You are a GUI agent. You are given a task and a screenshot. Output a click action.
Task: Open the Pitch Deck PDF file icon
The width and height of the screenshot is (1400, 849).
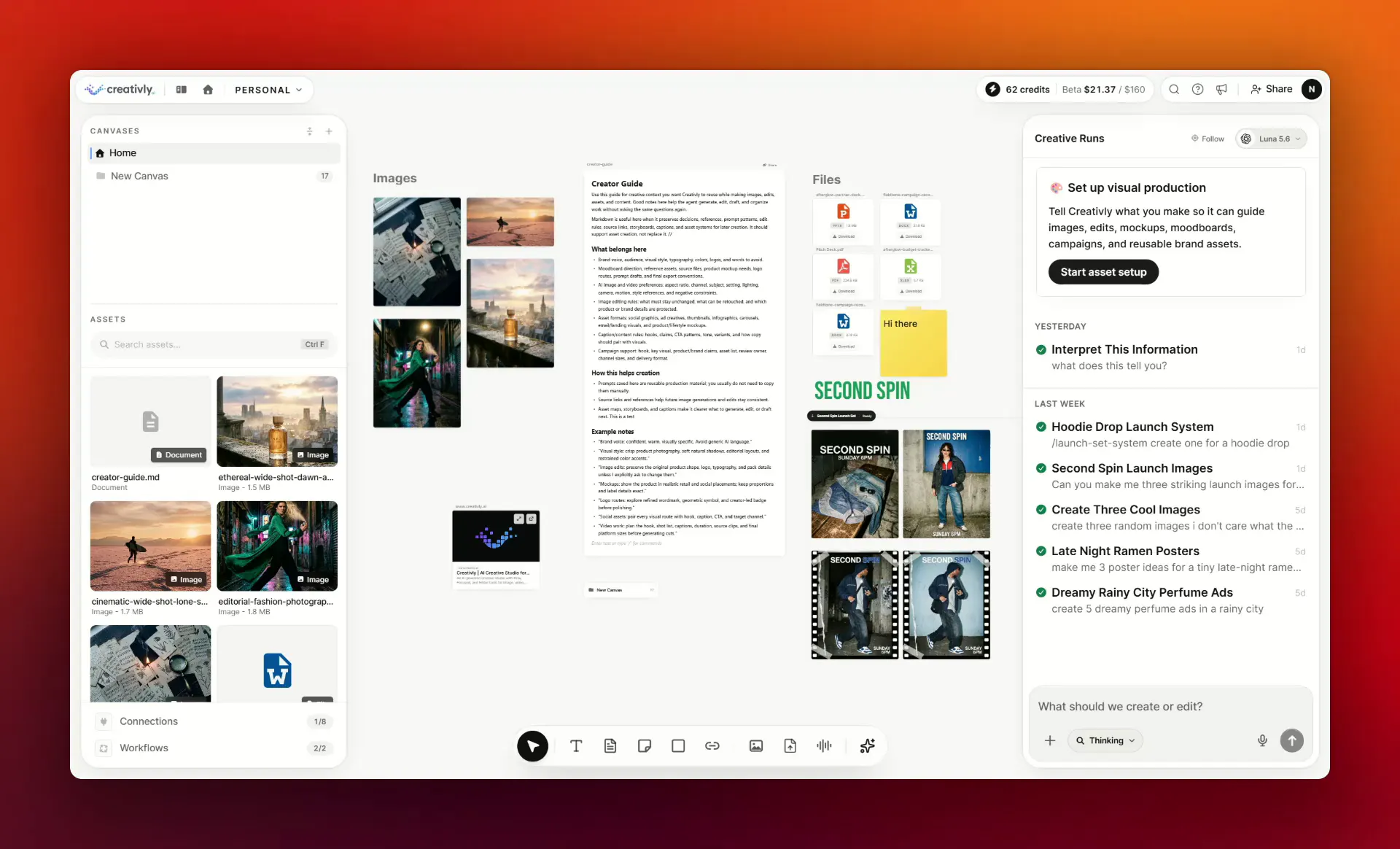point(844,266)
